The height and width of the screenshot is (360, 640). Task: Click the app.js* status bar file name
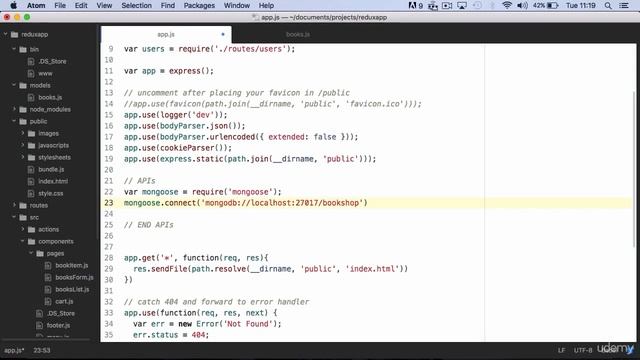pyautogui.click(x=14, y=350)
